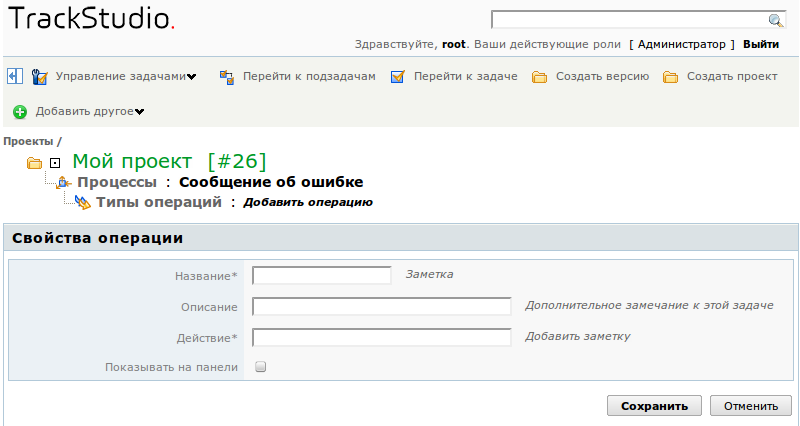Select 'Создать версию' in the toolbar
This screenshot has width=800, height=426.
tap(602, 77)
